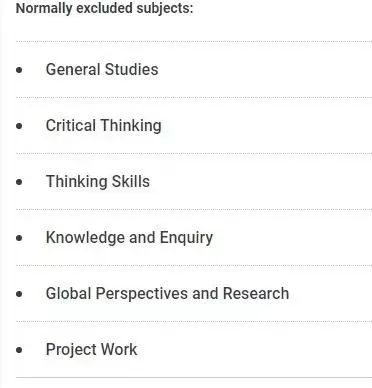Click the word 'Research' in the list
Image resolution: width=372 pixels, height=388 pixels.
tap(256, 294)
